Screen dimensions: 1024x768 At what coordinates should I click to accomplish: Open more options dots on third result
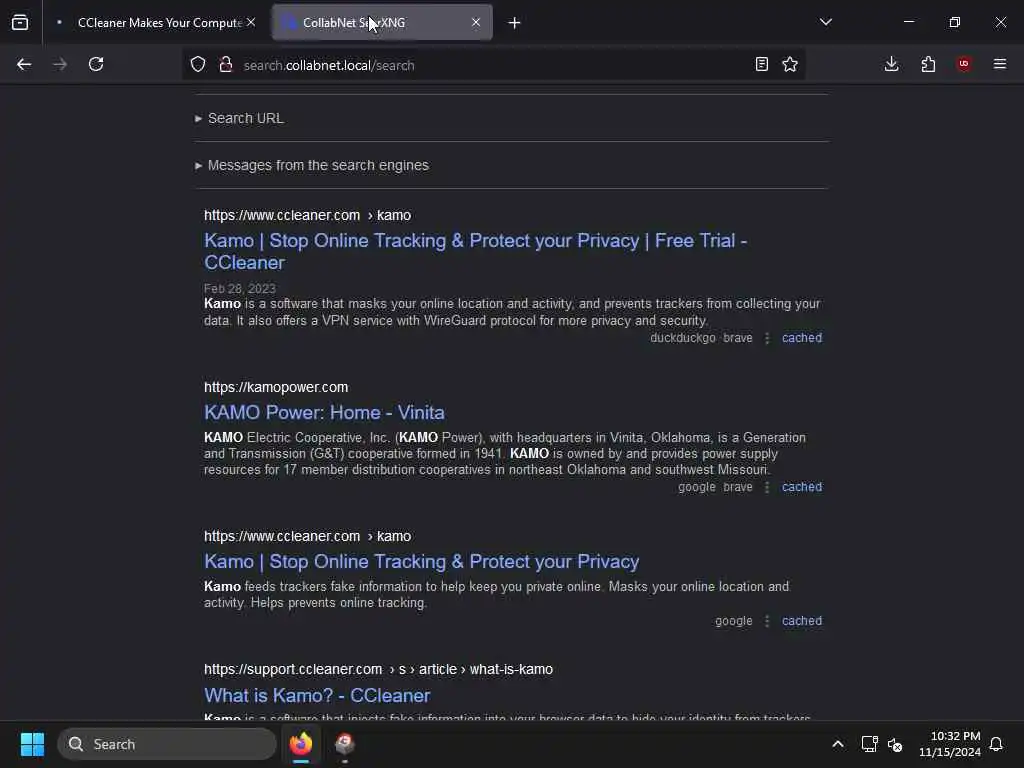click(x=767, y=621)
